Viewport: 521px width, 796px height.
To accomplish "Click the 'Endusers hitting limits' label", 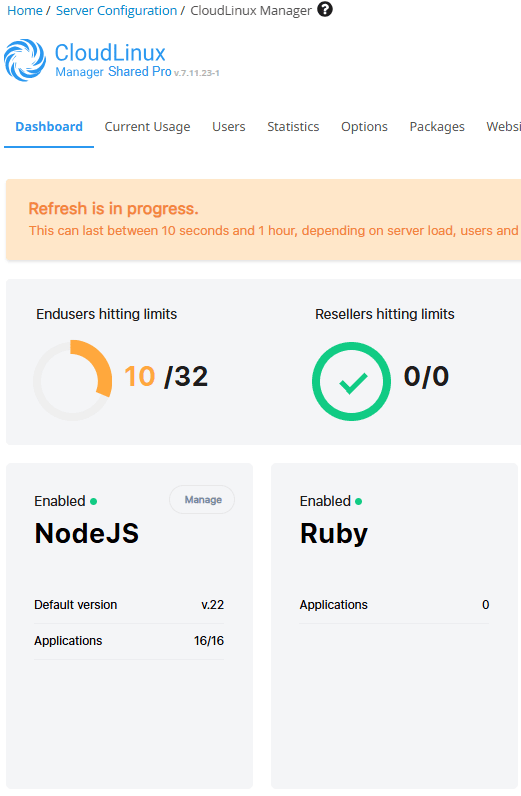I will [x=107, y=314].
